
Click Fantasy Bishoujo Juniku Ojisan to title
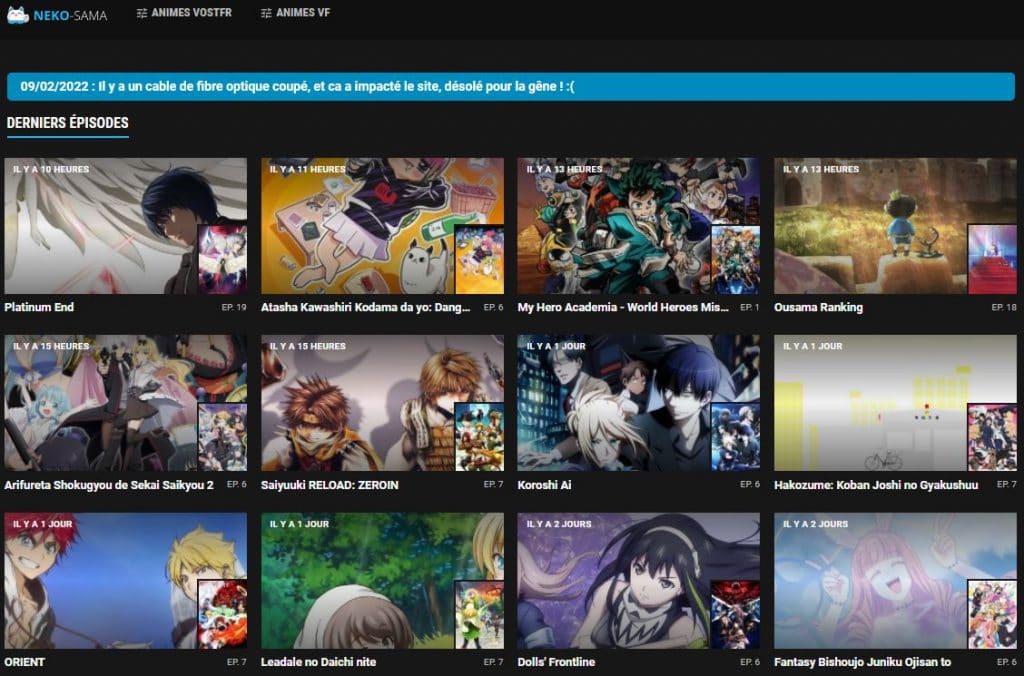(x=863, y=662)
